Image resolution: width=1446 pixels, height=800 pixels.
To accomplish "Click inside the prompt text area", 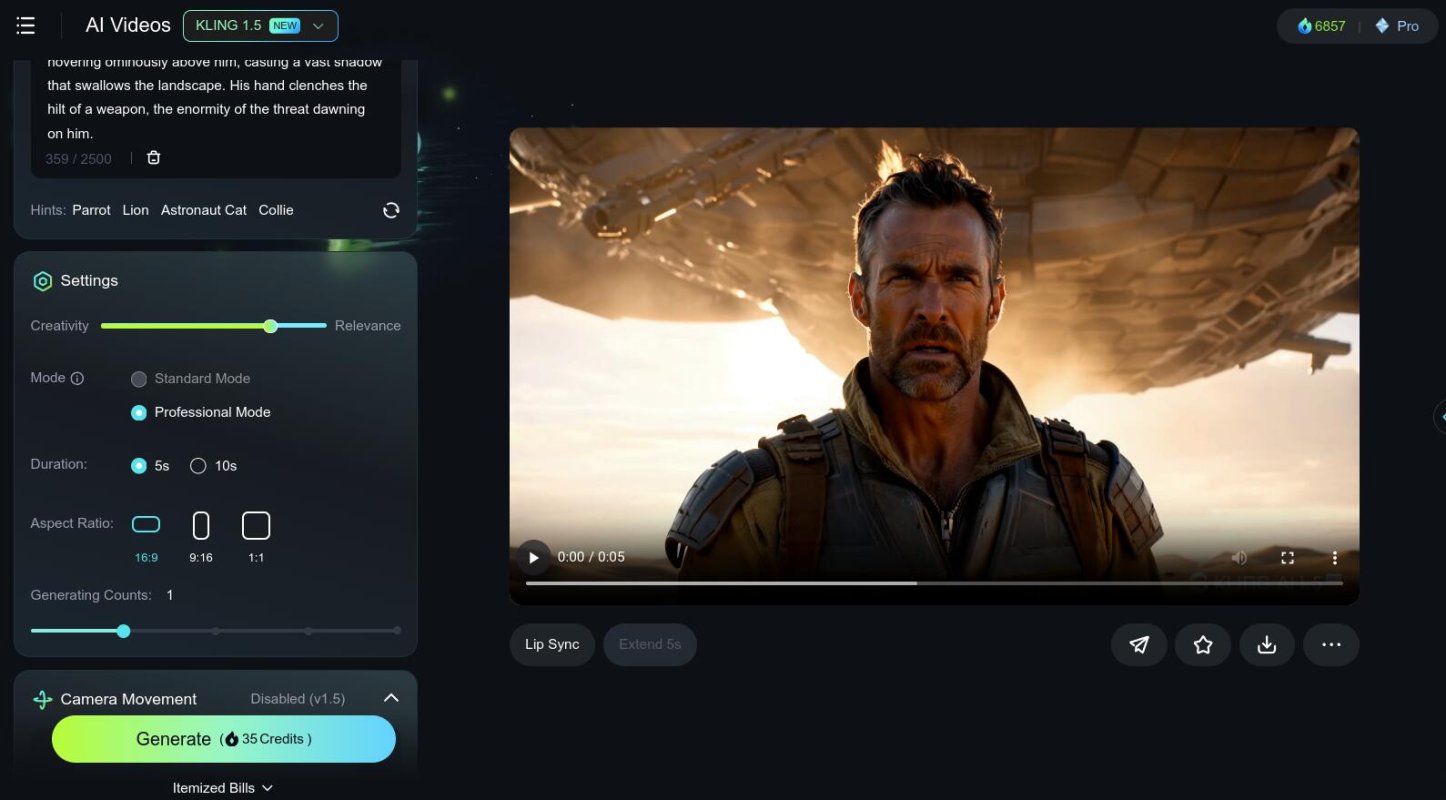I will point(215,98).
